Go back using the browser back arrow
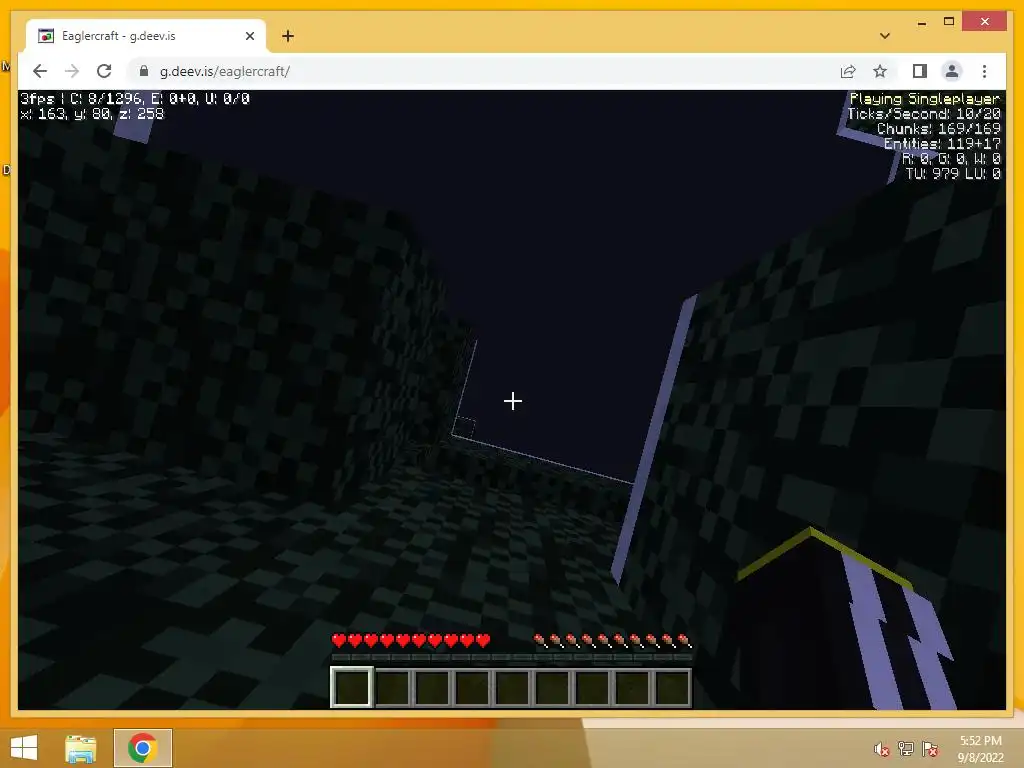 coord(40,71)
